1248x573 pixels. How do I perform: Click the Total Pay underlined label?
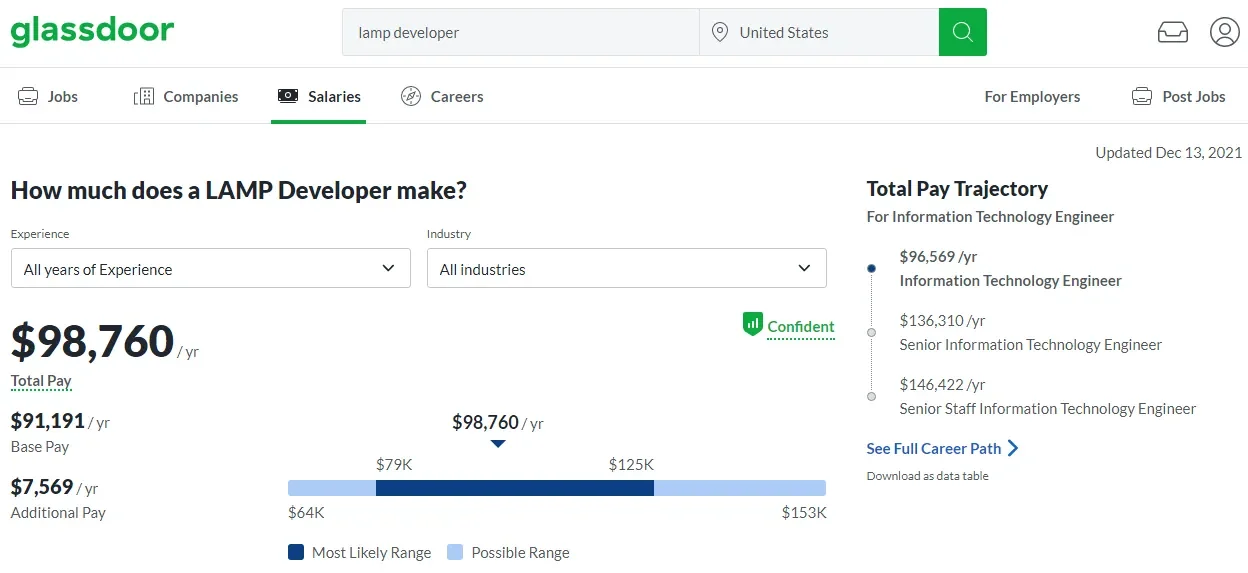(41, 381)
